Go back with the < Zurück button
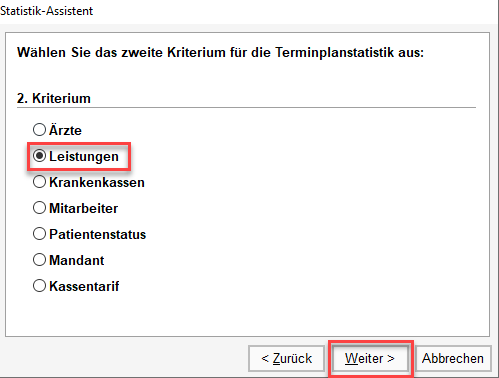This screenshot has height=378, width=499. click(x=287, y=359)
